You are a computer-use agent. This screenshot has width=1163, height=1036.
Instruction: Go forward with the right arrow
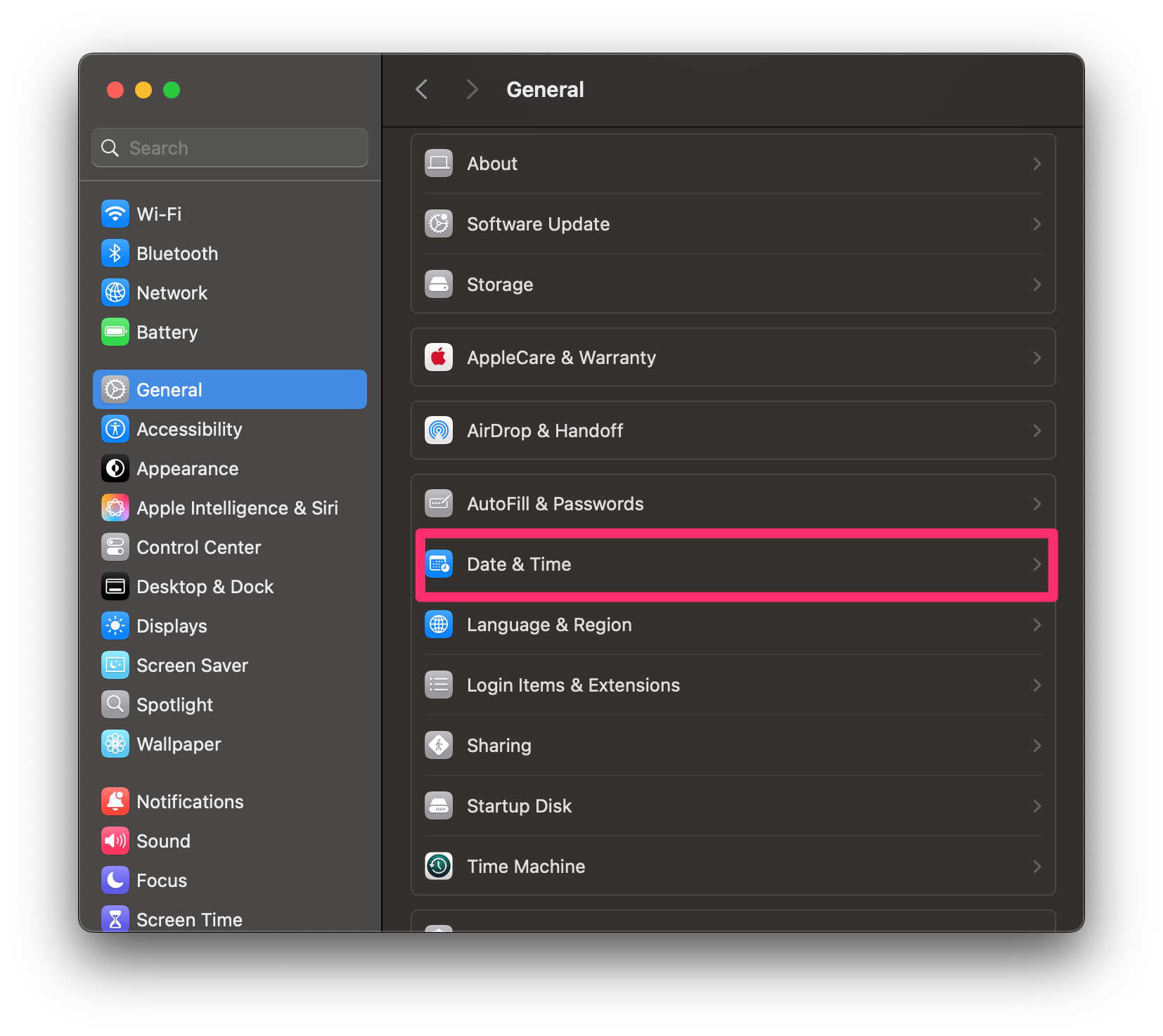click(x=472, y=89)
